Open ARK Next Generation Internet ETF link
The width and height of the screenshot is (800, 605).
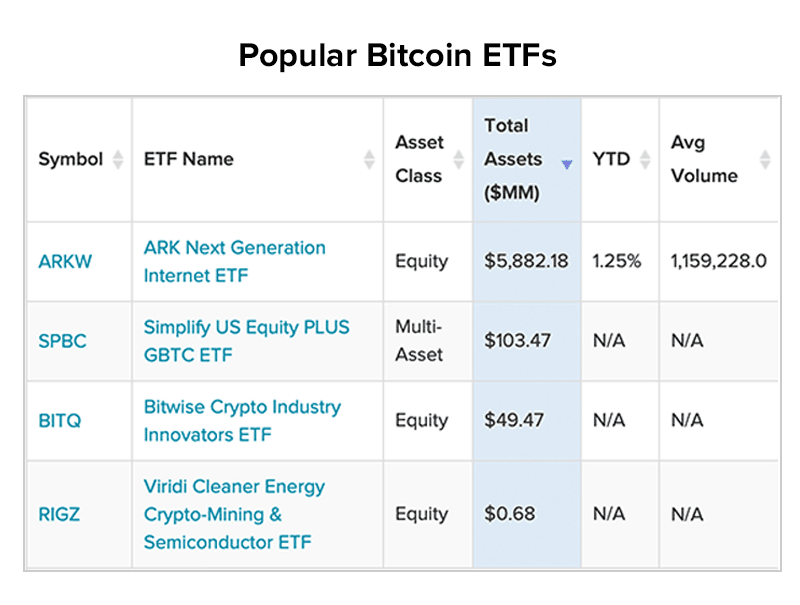click(x=235, y=262)
